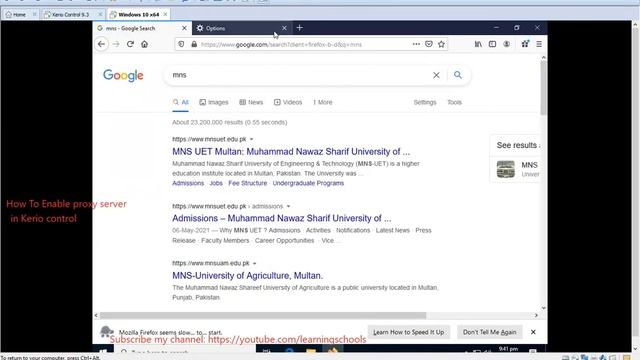Open Firefox hamburger menu
The image size is (640, 360).
coord(539,44)
